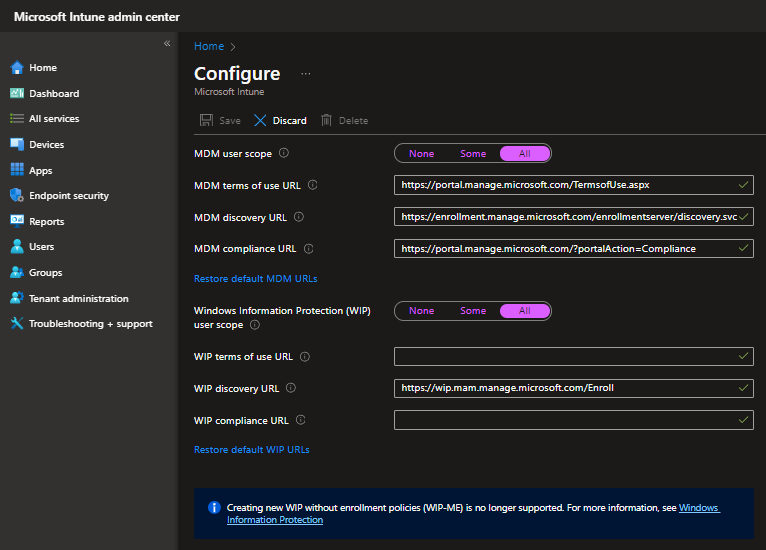Click the blue info icon in the WIP-ME banner
Image resolution: width=766 pixels, height=550 pixels.
point(214,508)
